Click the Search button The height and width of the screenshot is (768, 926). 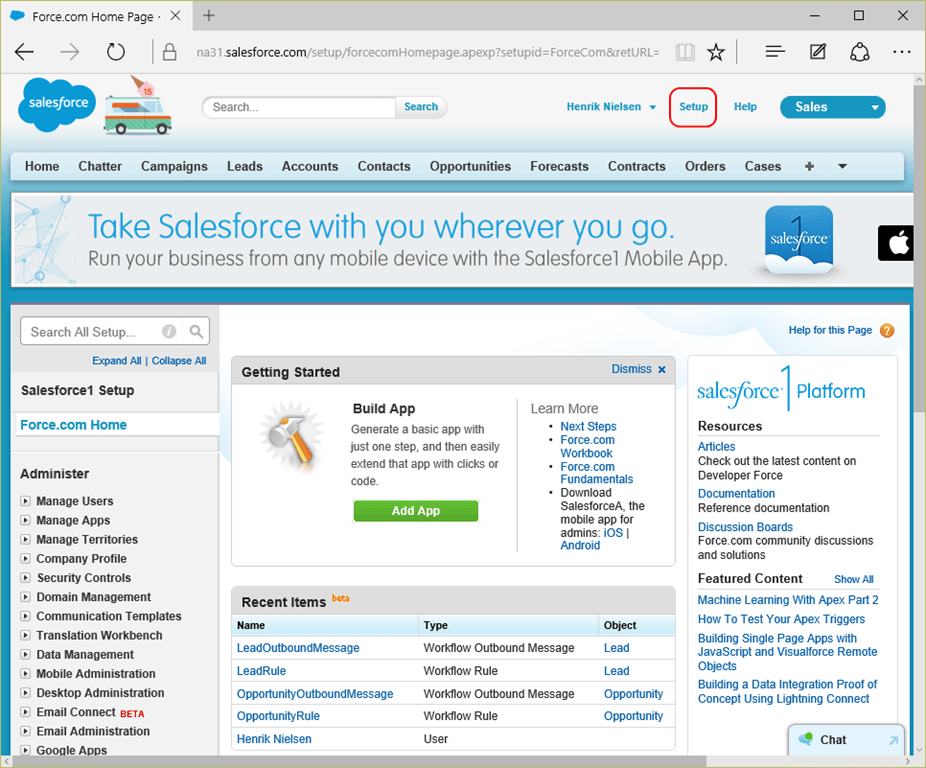pos(421,107)
